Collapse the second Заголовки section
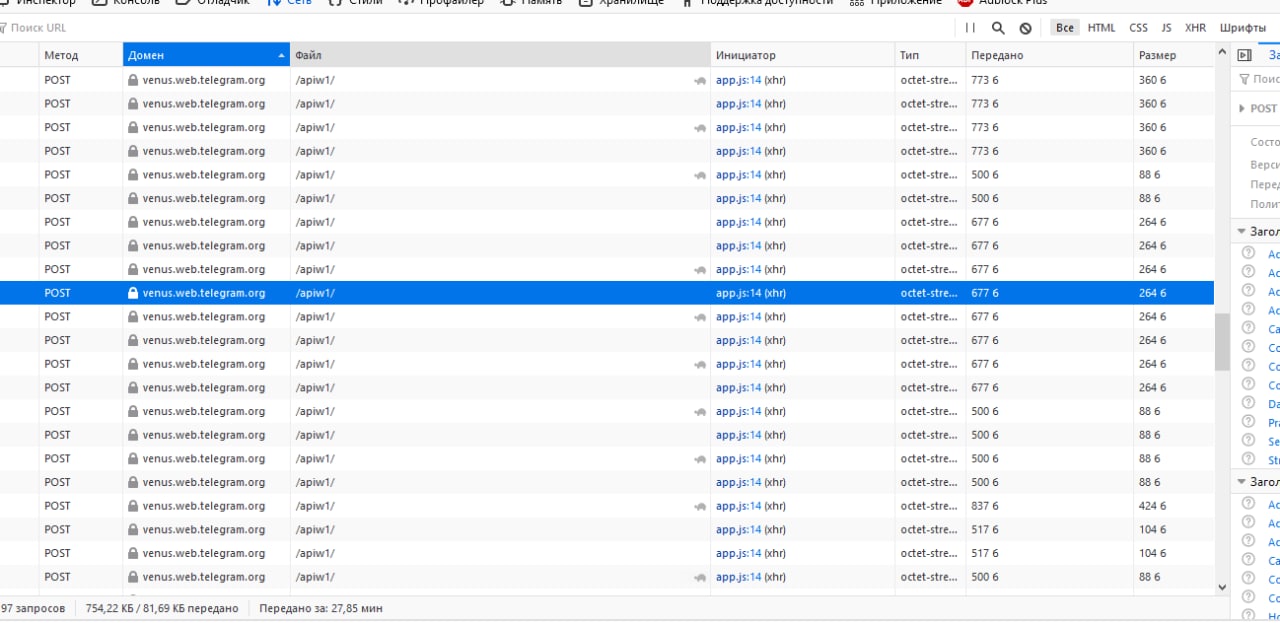Viewport: 1280px width, 623px height. click(x=1242, y=482)
